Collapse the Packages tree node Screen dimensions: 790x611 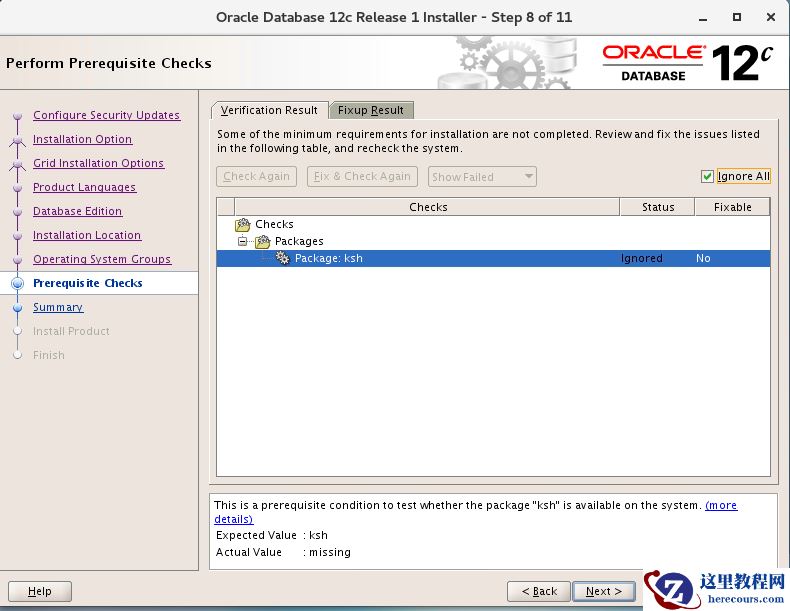point(243,242)
